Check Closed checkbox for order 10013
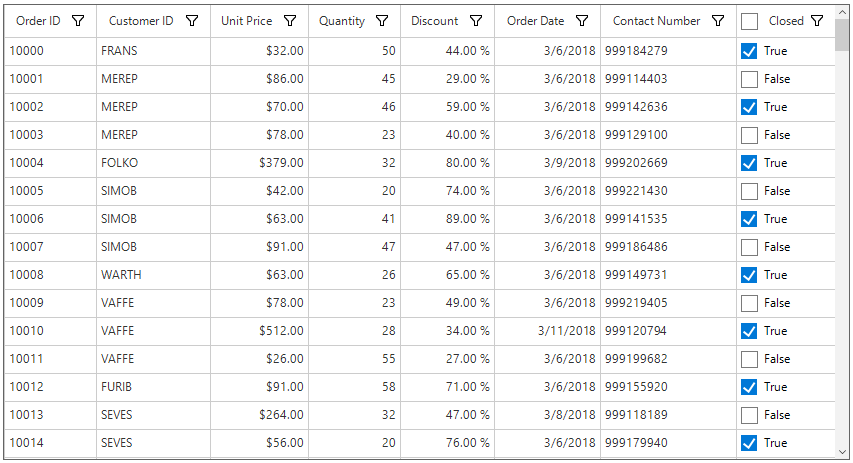Screen dimensions: 853x463 749,416
